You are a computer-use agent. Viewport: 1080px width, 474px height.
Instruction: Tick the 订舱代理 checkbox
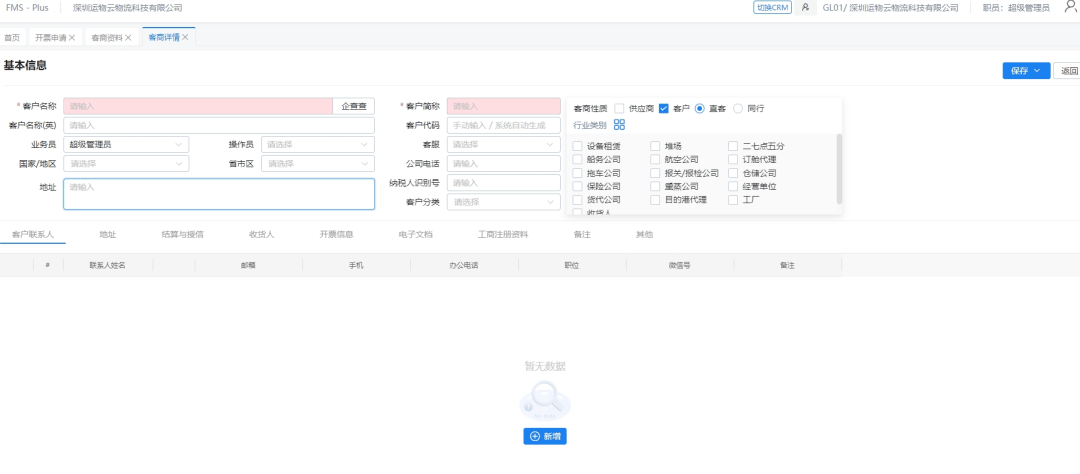click(x=733, y=159)
